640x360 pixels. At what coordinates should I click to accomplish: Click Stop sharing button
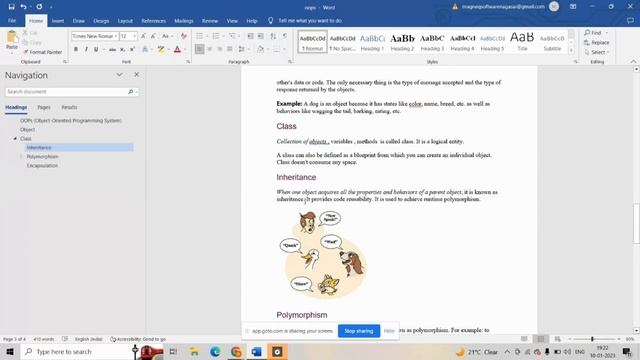(359, 331)
